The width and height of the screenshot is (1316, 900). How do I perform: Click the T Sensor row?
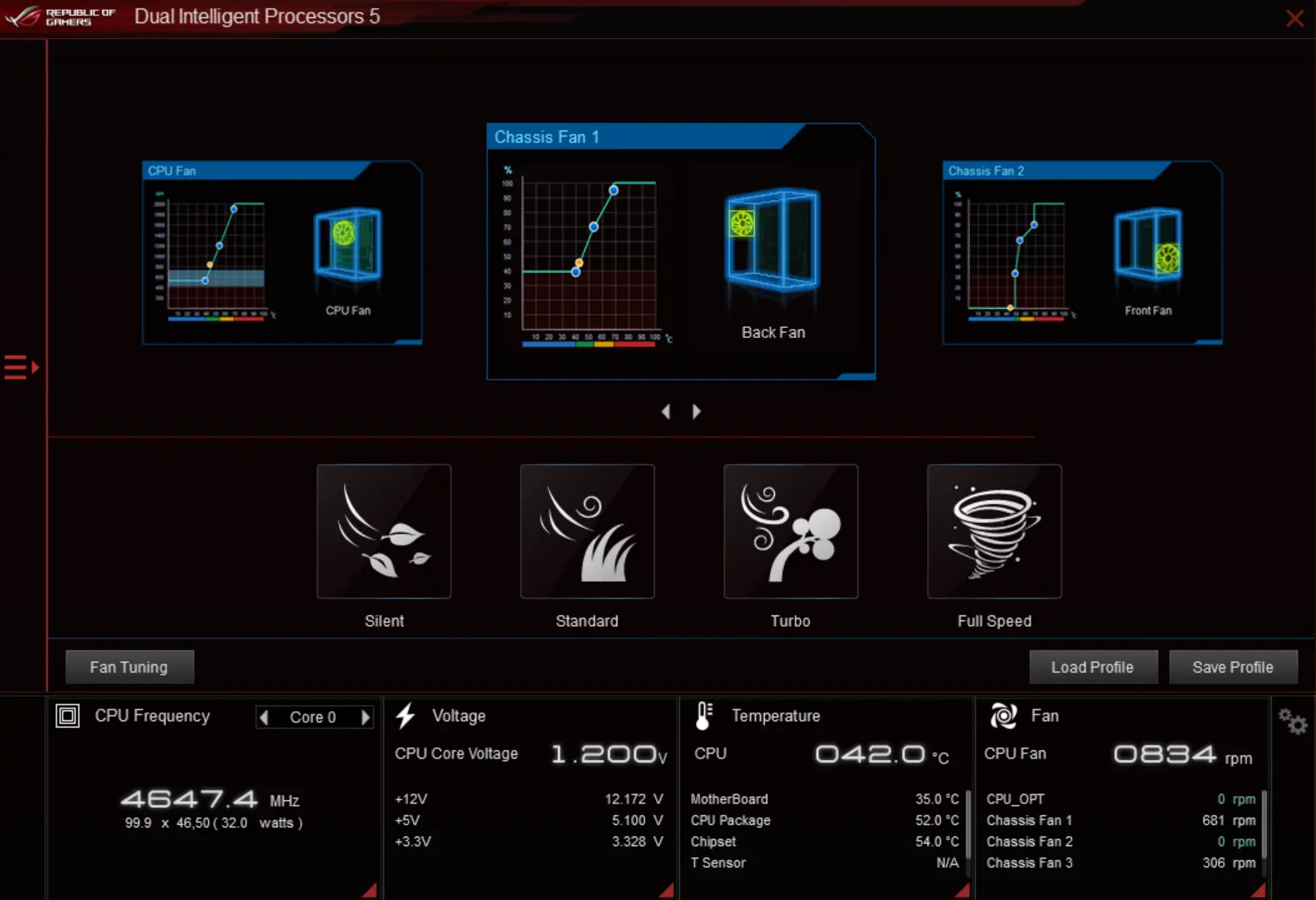pos(825,863)
